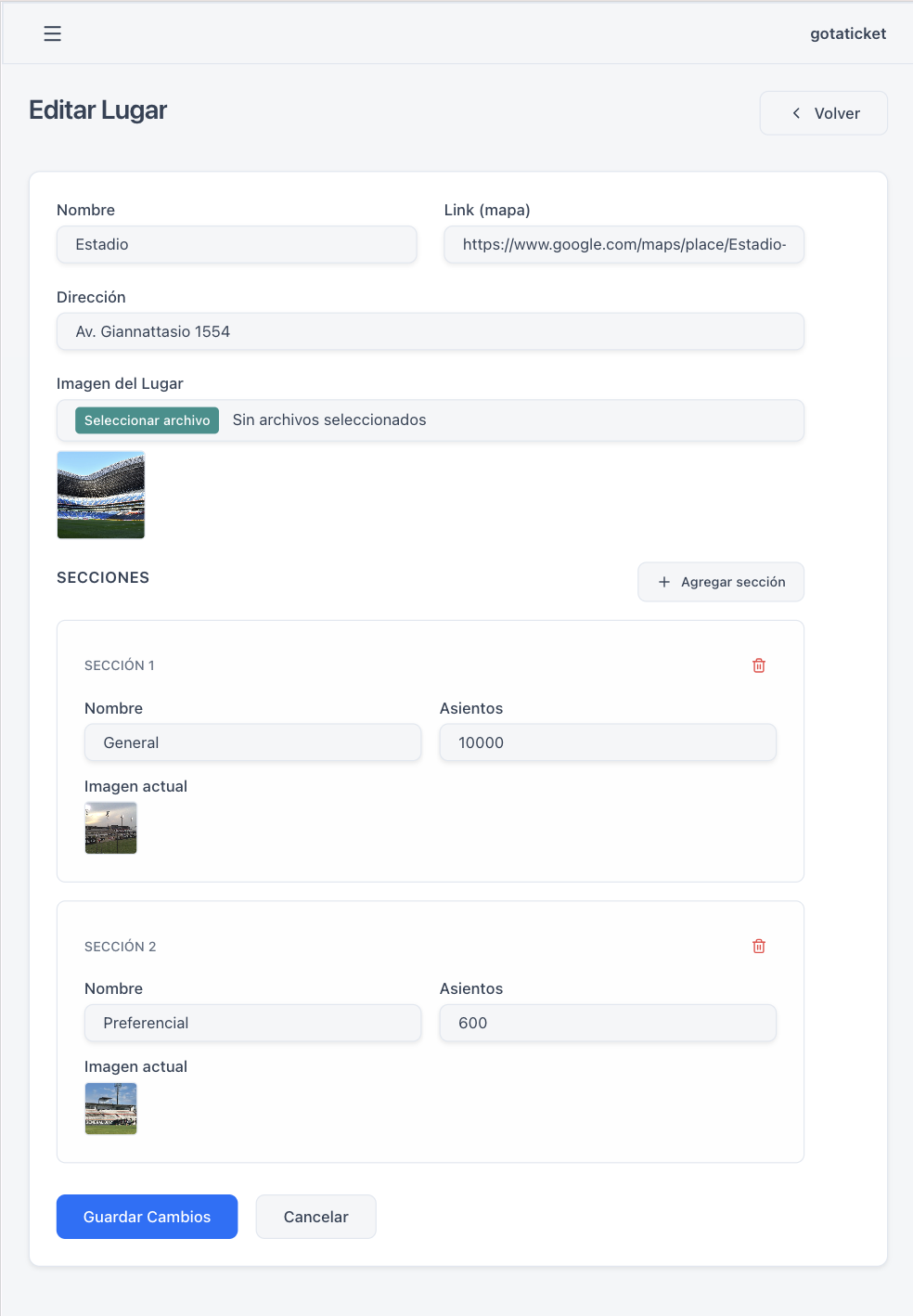This screenshot has width=913, height=1316.
Task: Delete Sección 2 with trash icon
Action: click(759, 946)
